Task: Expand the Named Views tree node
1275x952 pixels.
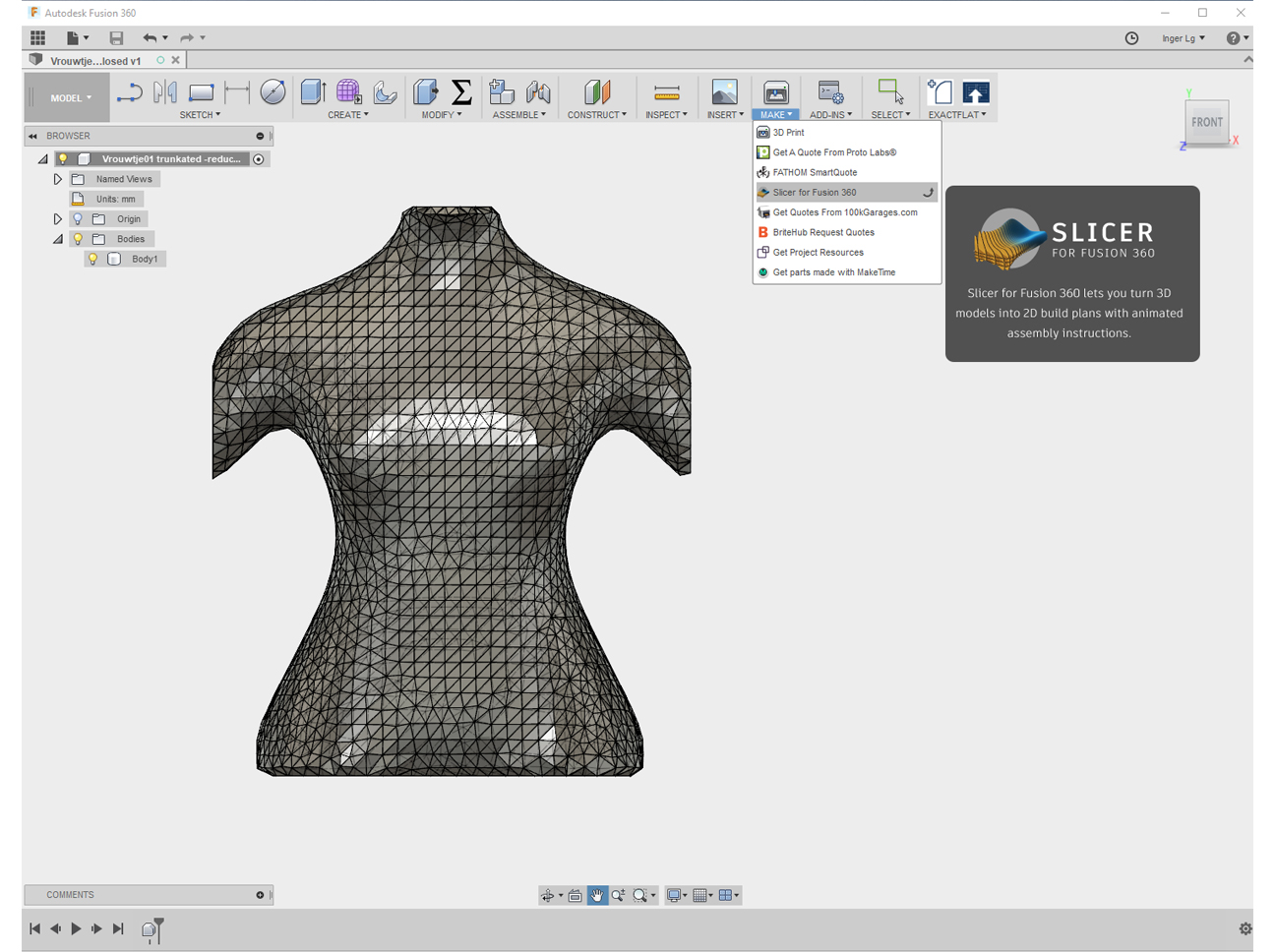Action: (58, 179)
